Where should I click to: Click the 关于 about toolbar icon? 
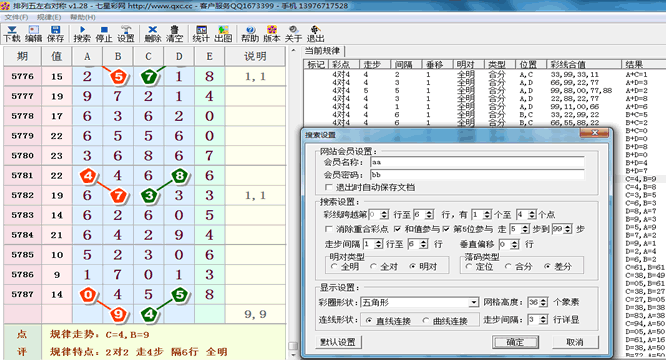pos(293,34)
